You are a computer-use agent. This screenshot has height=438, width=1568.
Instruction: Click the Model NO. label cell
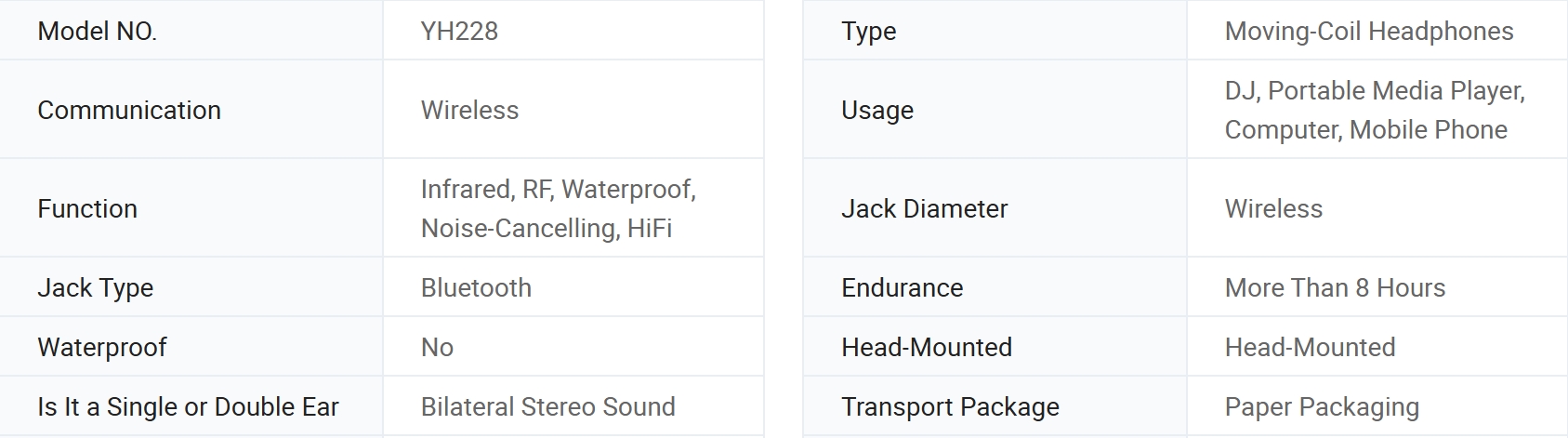191,31
